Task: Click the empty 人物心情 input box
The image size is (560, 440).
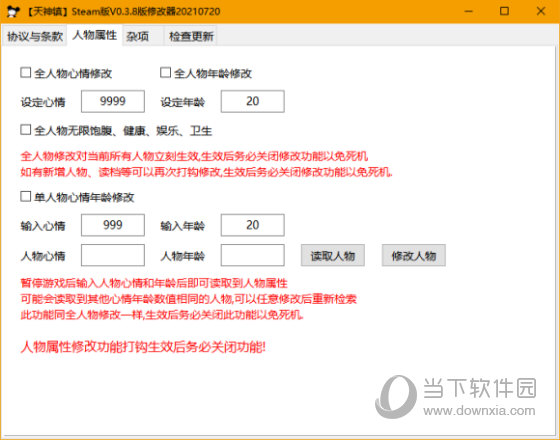Action: coord(113,255)
